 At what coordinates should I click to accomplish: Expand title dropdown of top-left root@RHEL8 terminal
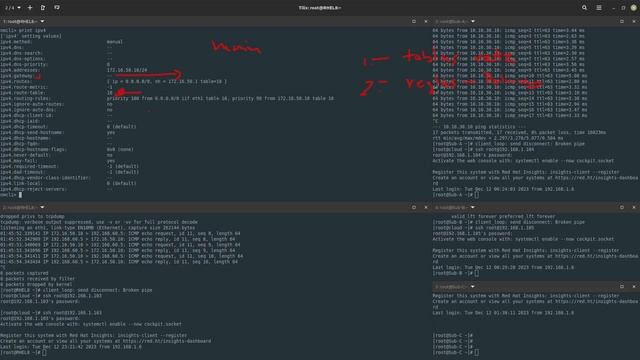point(42,21)
